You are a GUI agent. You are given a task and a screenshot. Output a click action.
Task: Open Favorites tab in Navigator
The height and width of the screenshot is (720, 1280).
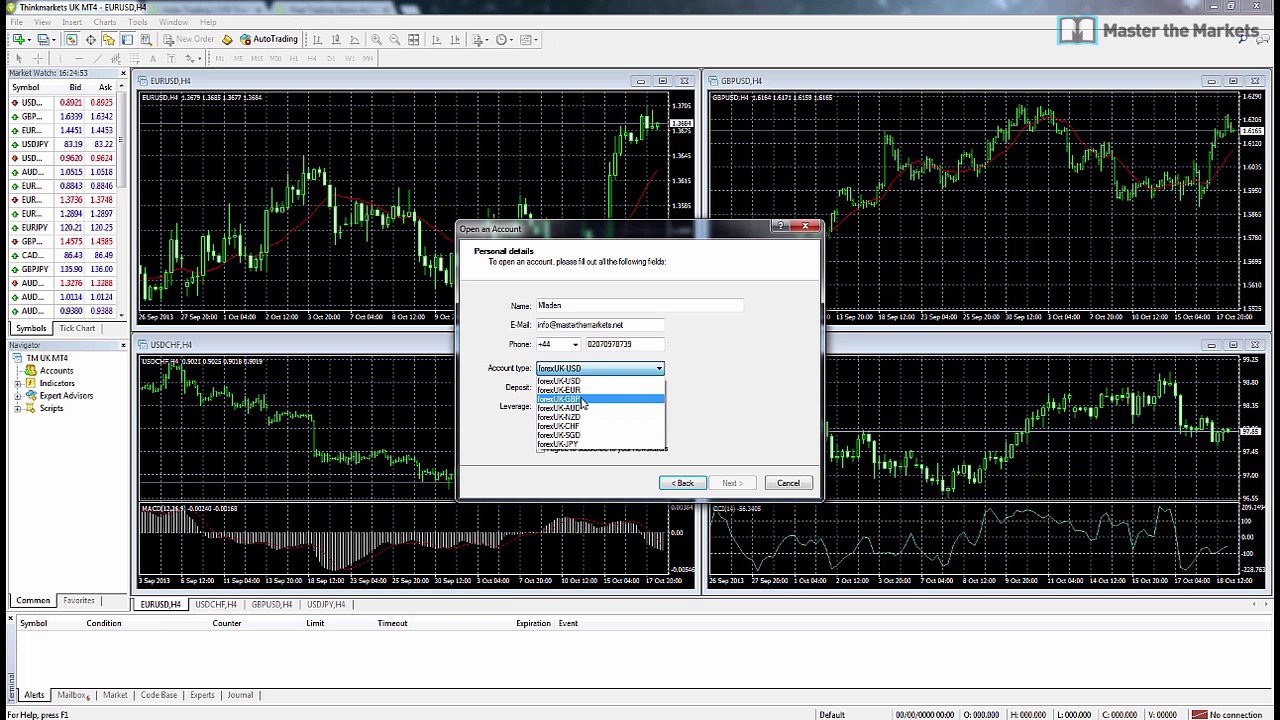click(x=79, y=601)
